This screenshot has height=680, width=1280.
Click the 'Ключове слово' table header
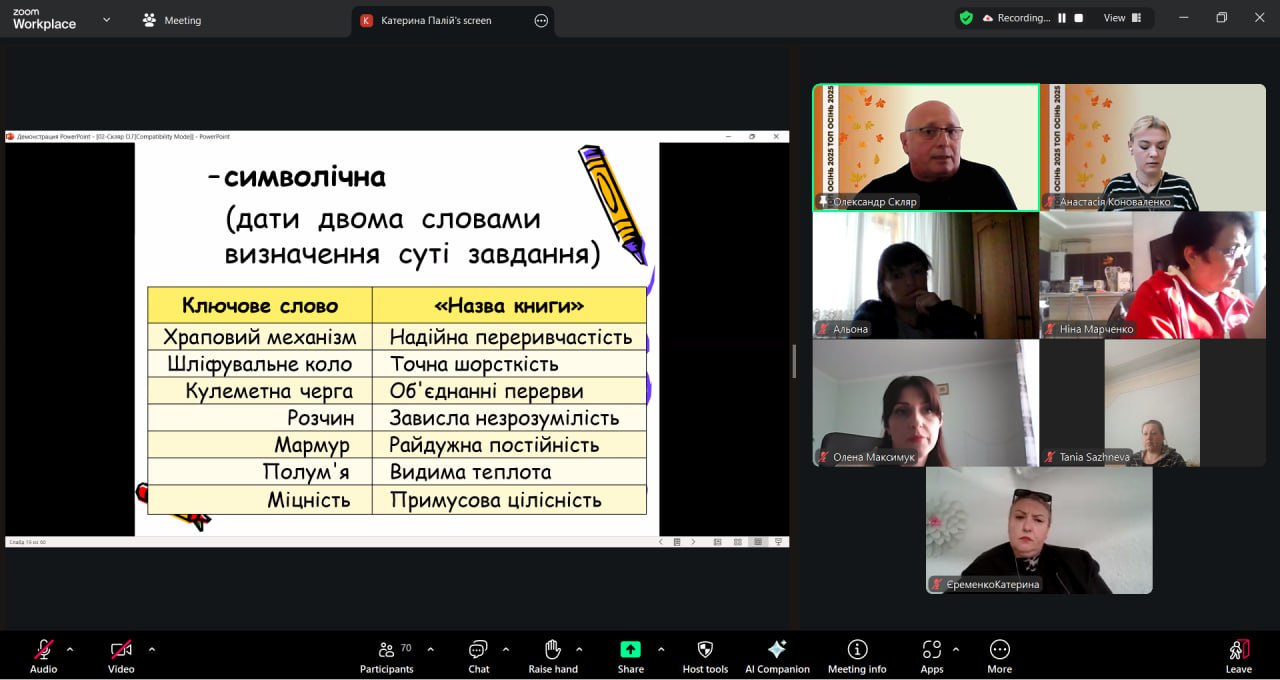260,305
